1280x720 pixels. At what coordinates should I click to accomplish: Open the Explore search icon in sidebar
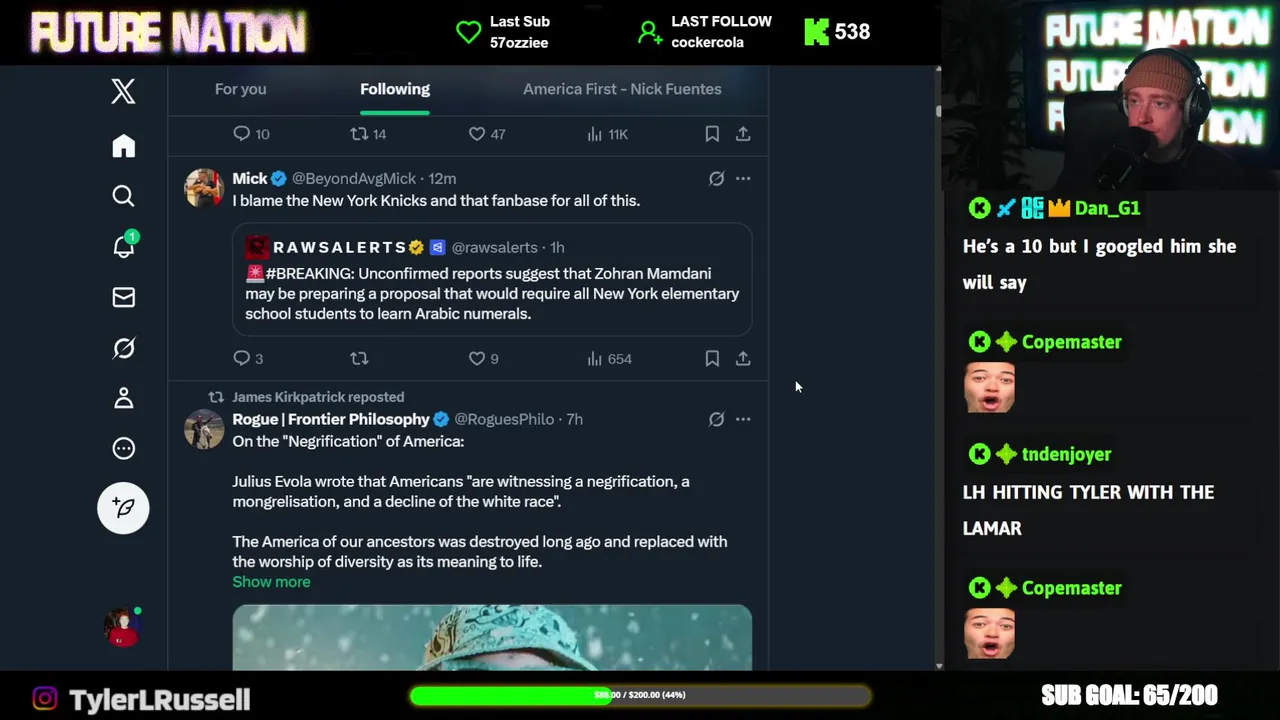(x=123, y=196)
